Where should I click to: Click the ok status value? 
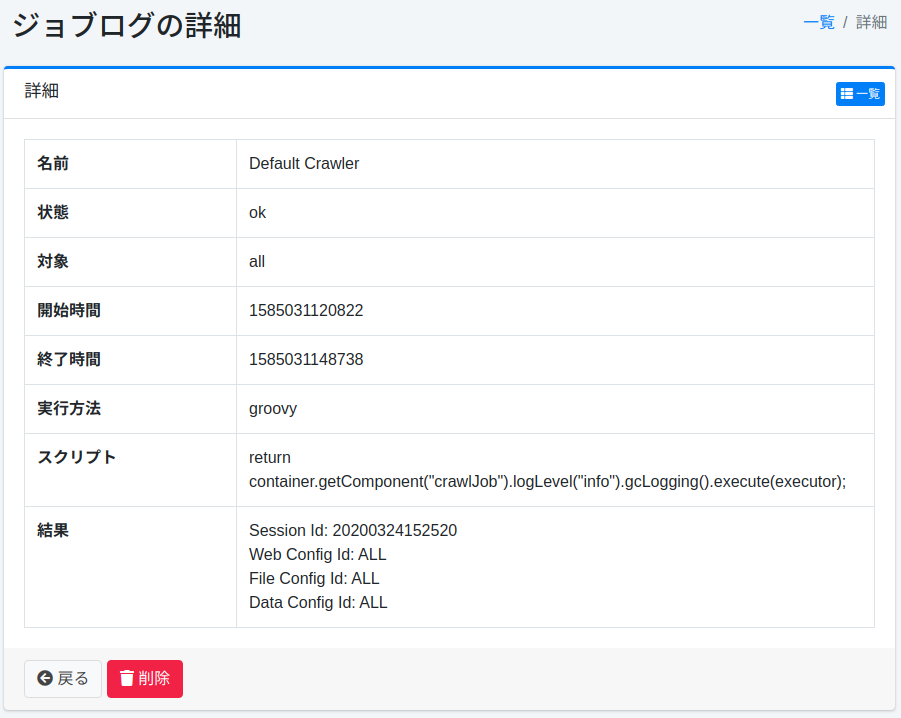click(x=257, y=212)
